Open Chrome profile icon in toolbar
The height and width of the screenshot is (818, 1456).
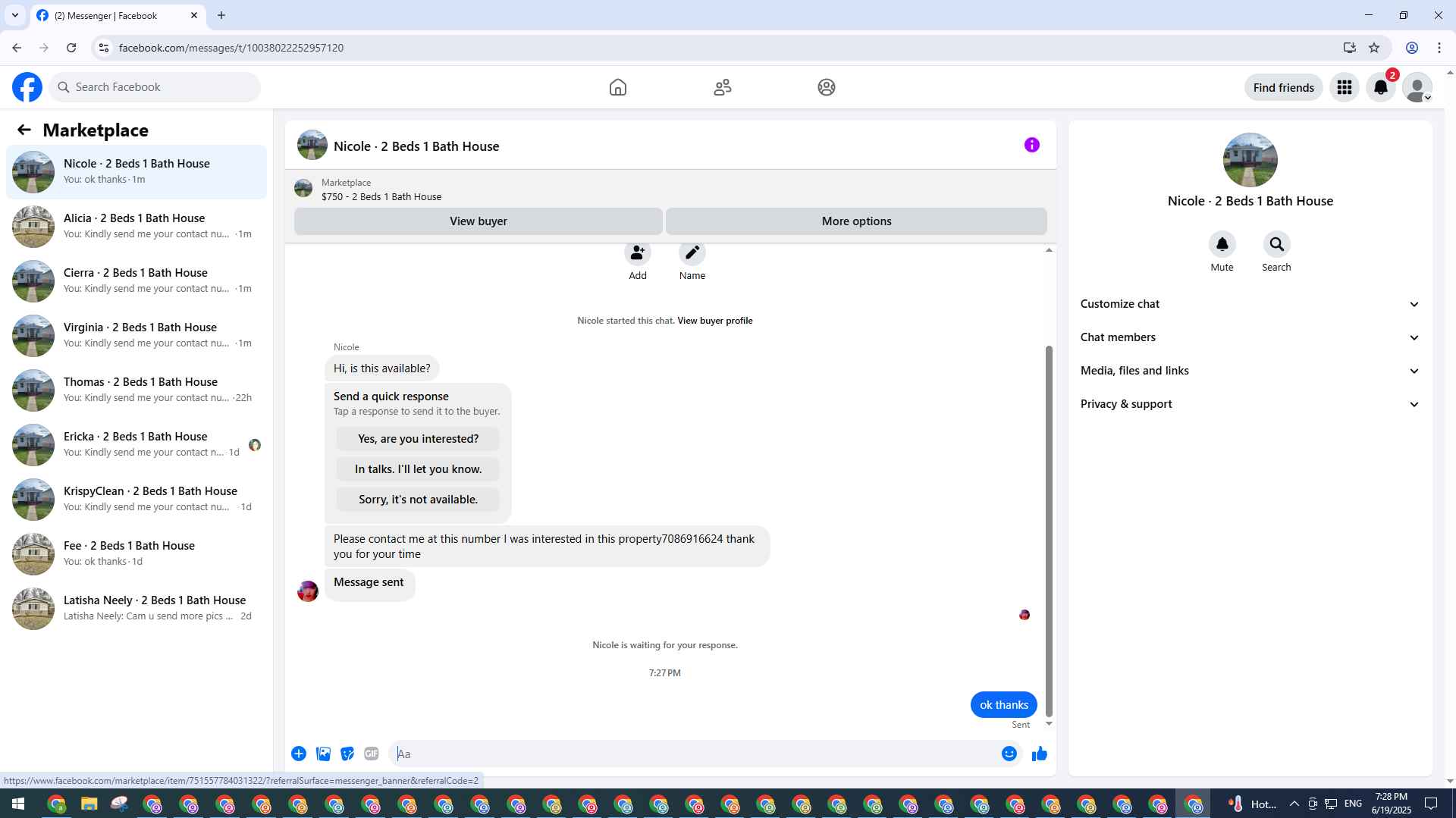pyautogui.click(x=1412, y=48)
